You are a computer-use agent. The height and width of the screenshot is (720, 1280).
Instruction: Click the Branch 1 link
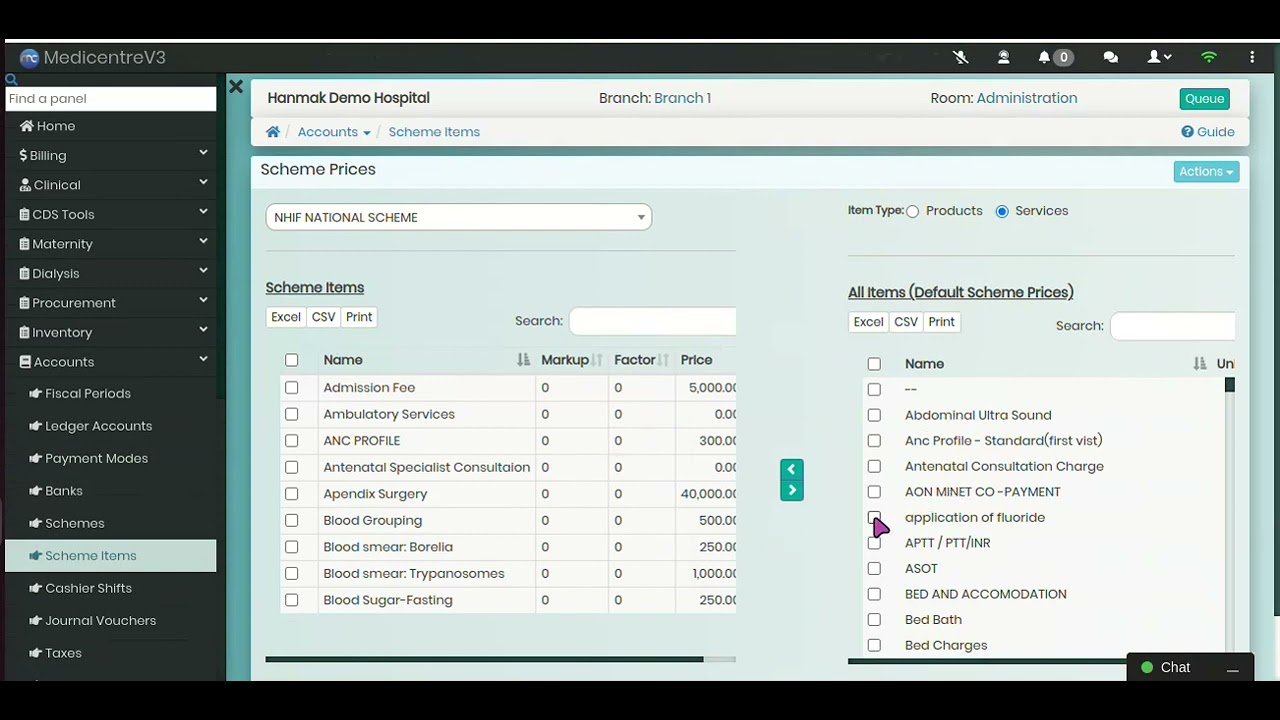tap(682, 98)
